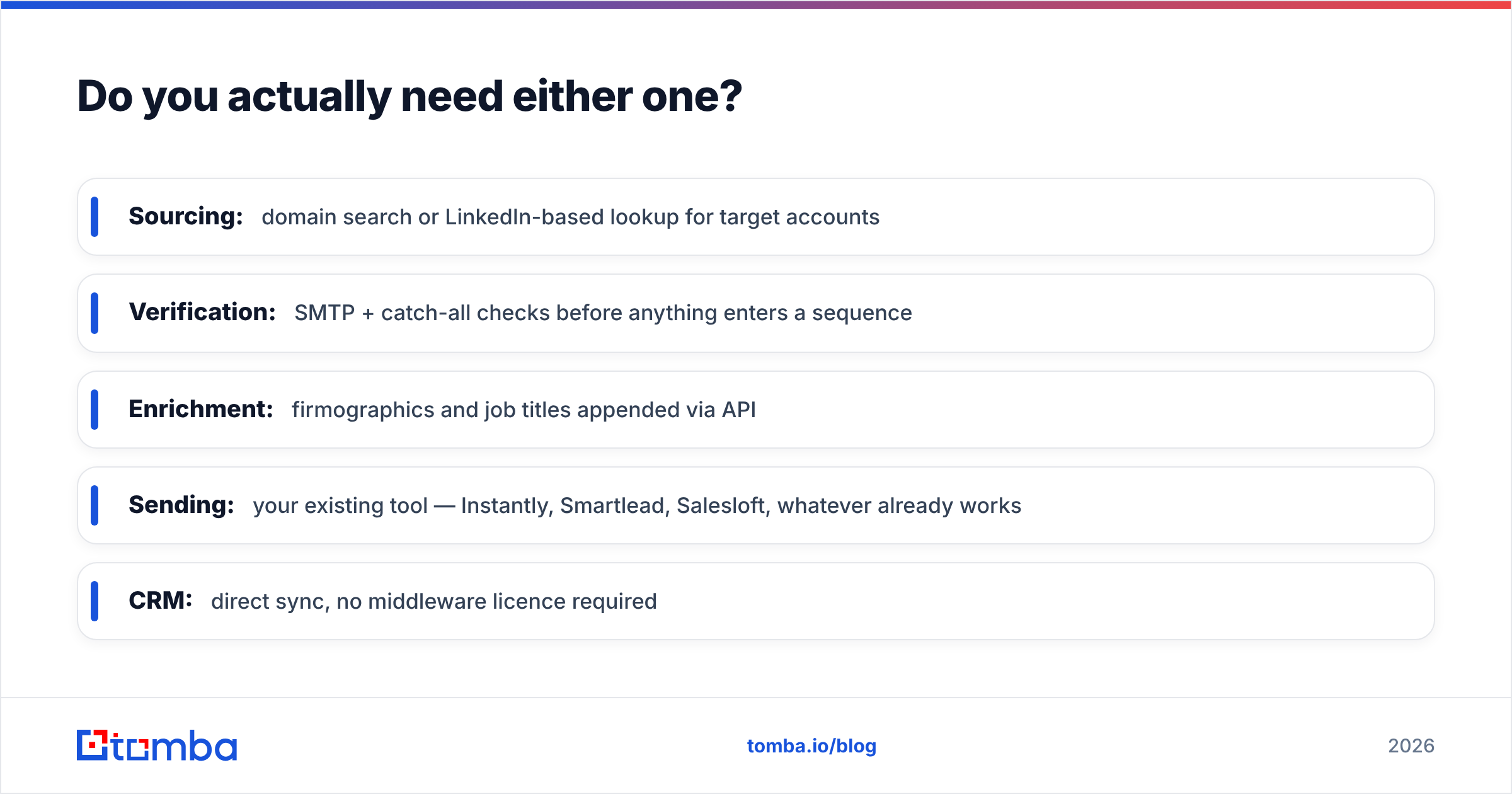Click the Tomba logo
Image resolution: width=1512 pixels, height=794 pixels.
click(x=157, y=745)
